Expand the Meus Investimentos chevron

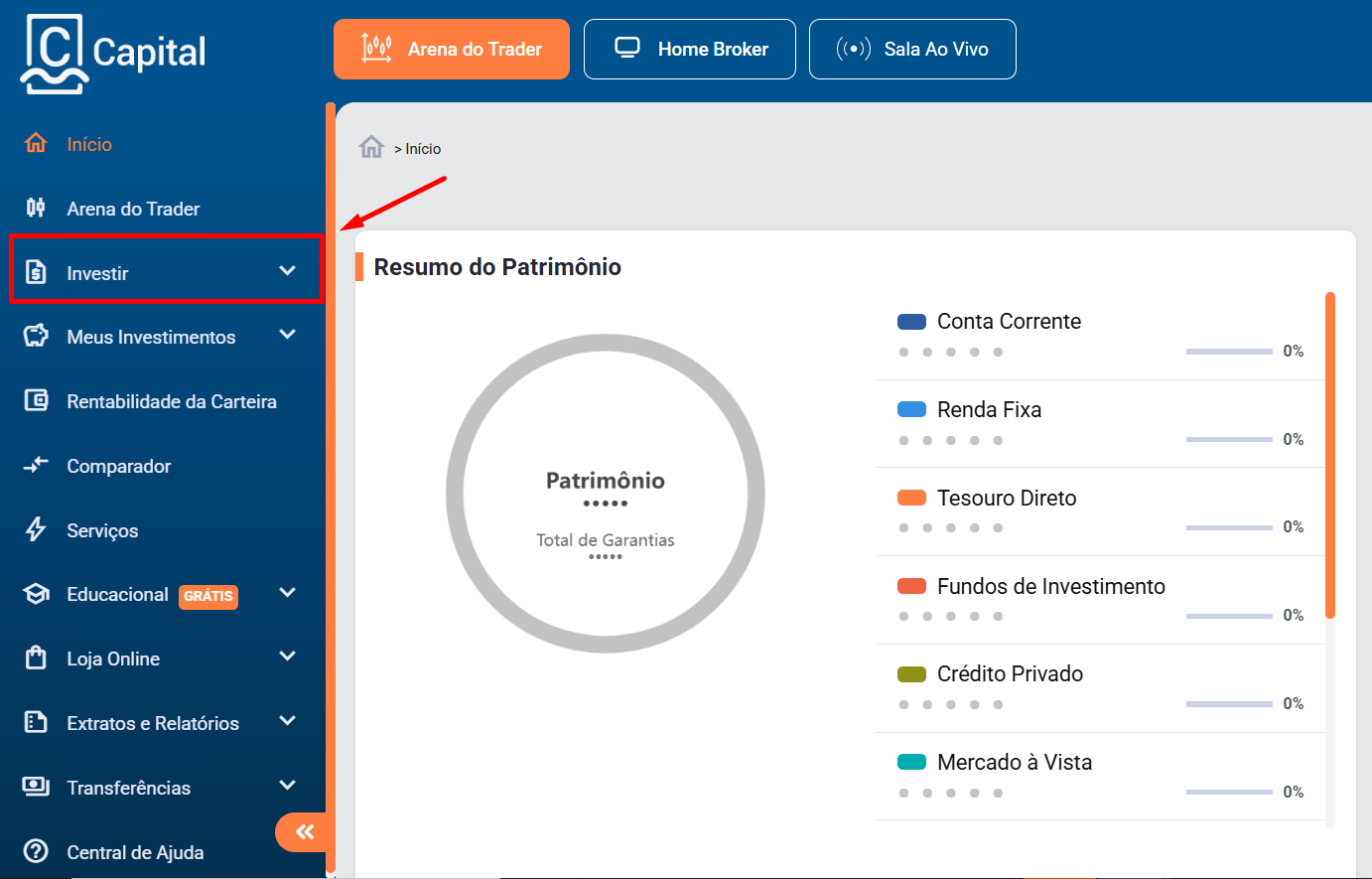[288, 335]
